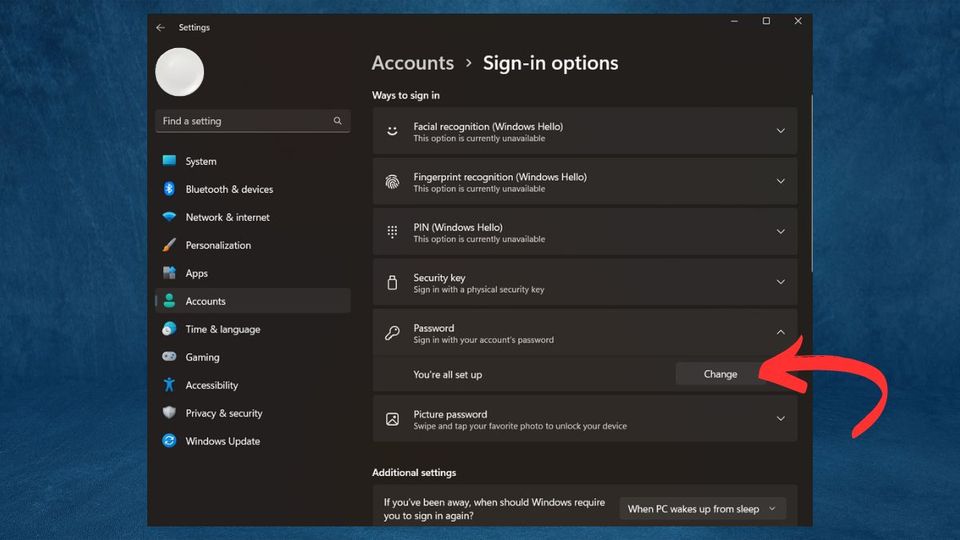This screenshot has width=960, height=540.
Task: Expand Facial recognition (Windows Hello) chevron
Action: tap(781, 131)
